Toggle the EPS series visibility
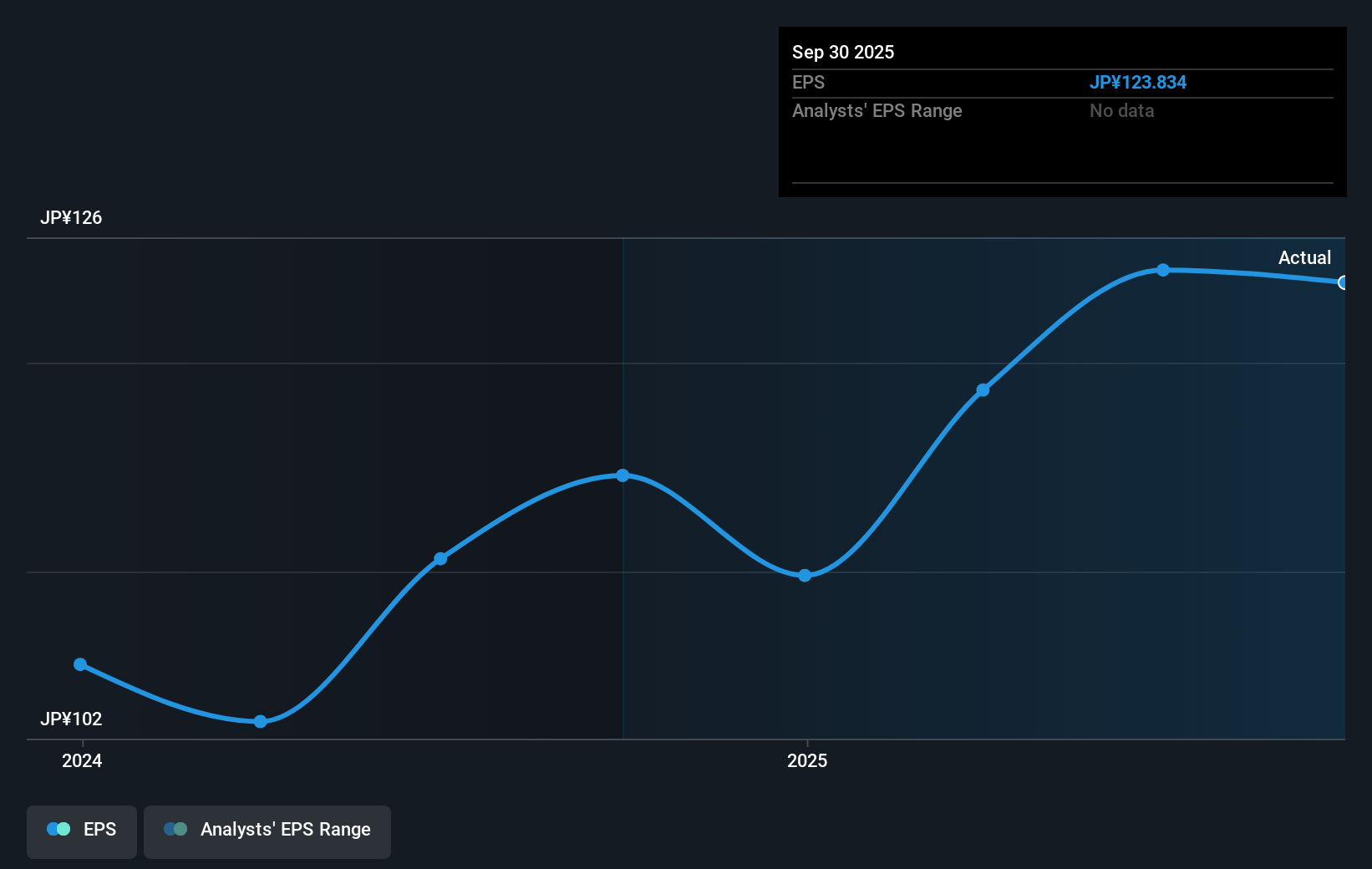The image size is (1372, 869). coord(81,831)
